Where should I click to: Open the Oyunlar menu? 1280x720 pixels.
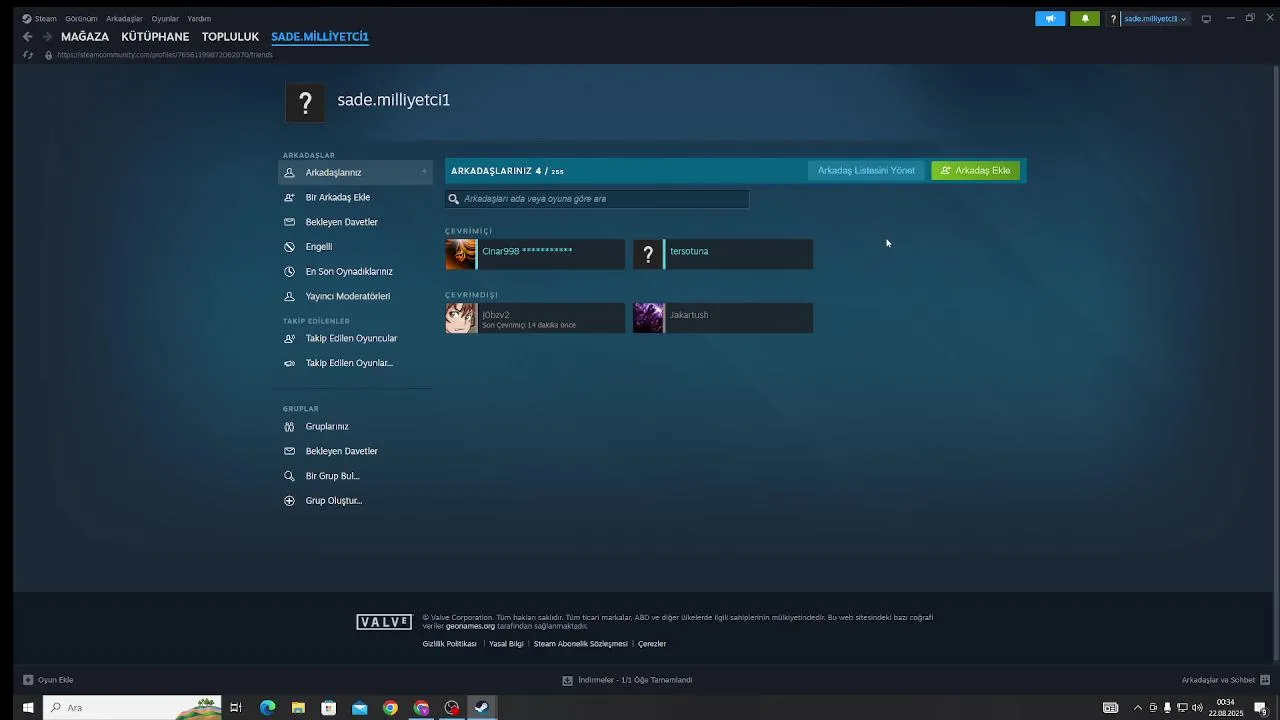click(x=165, y=18)
